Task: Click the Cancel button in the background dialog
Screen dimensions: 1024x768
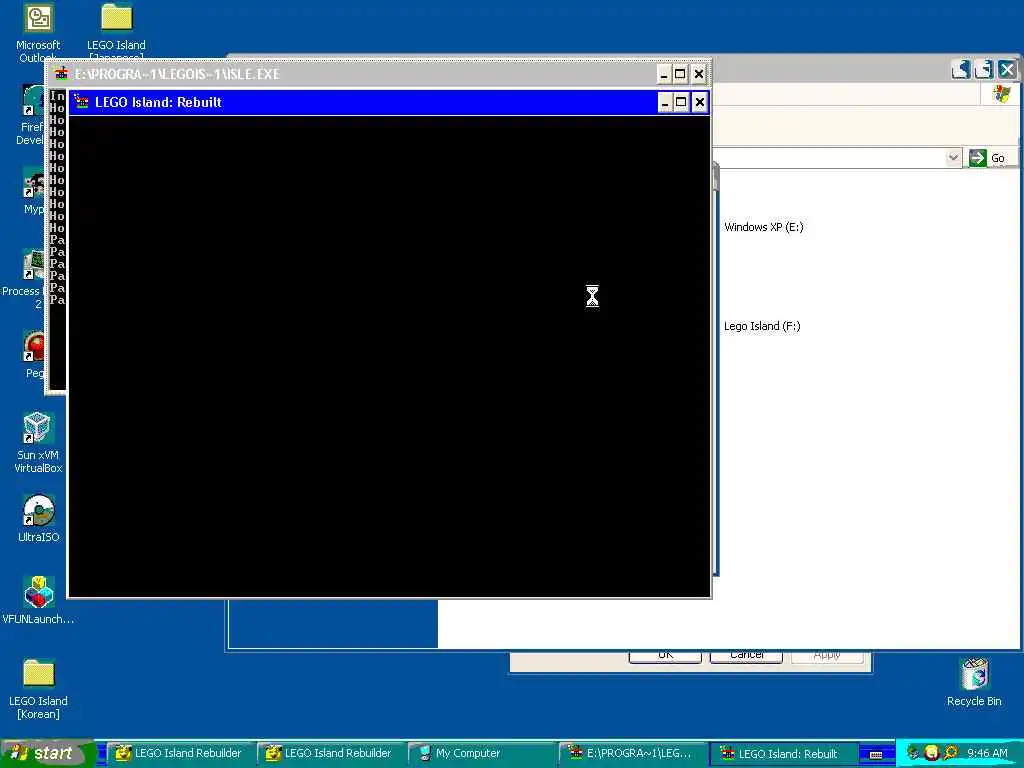Action: point(746,655)
